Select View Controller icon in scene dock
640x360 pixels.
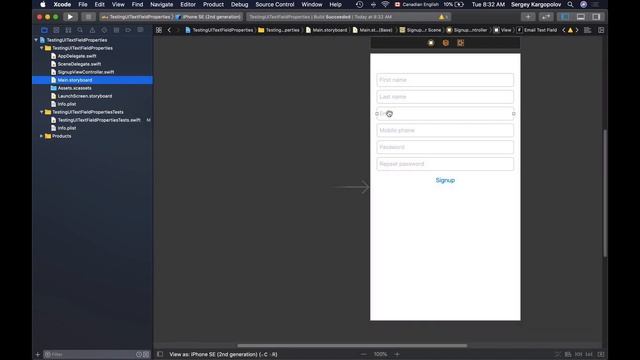click(431, 43)
